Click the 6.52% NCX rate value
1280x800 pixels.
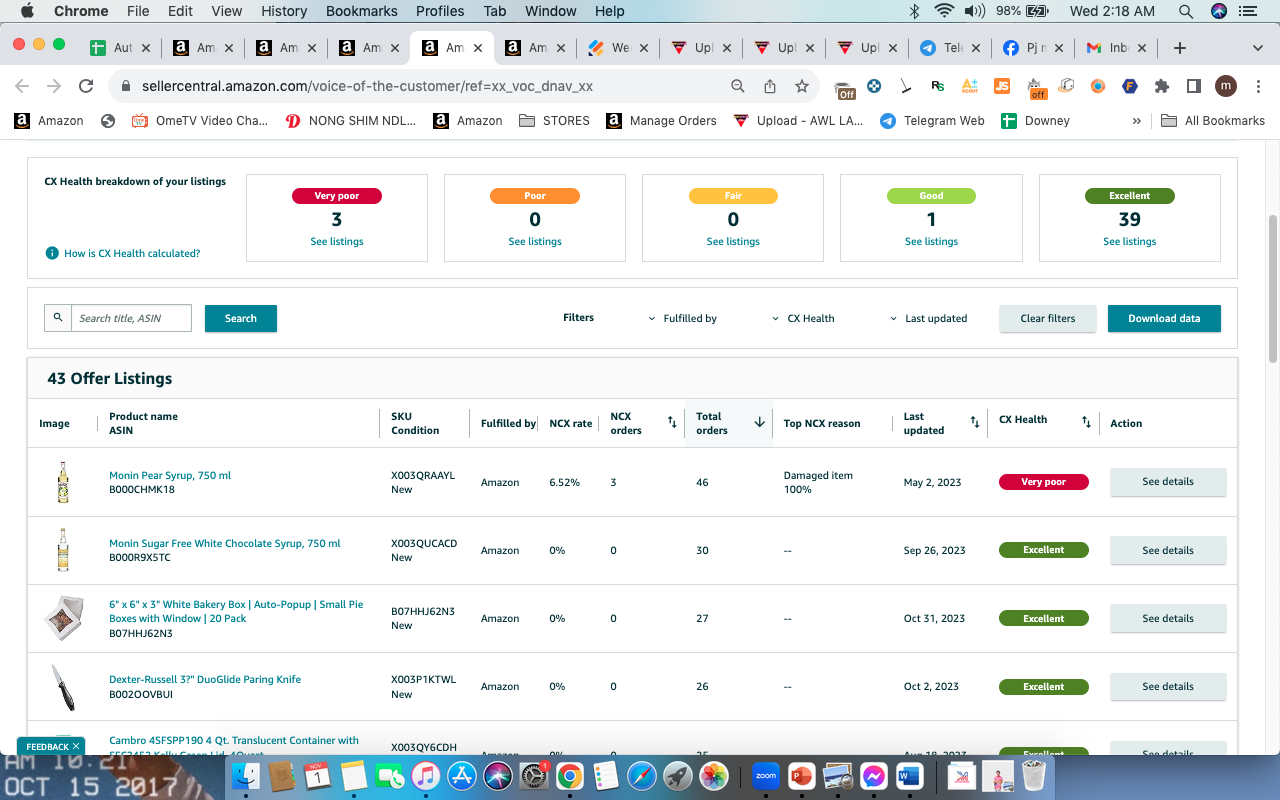tap(564, 482)
